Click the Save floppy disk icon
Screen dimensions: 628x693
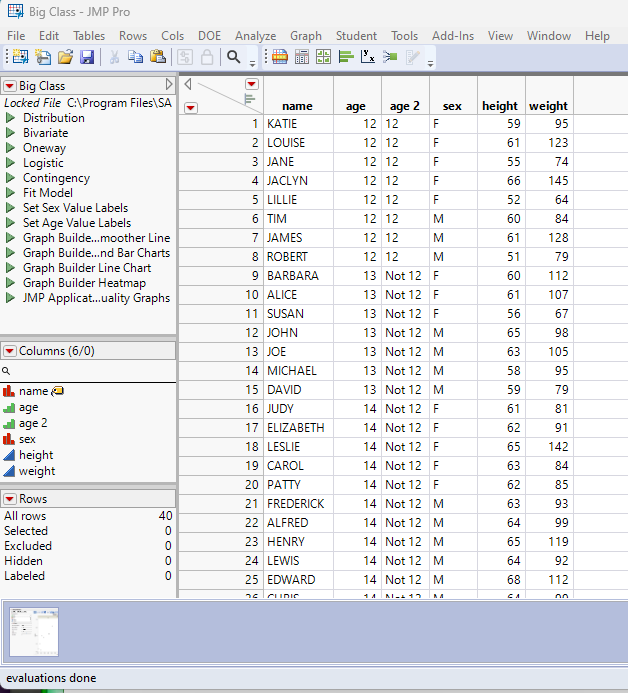point(87,57)
